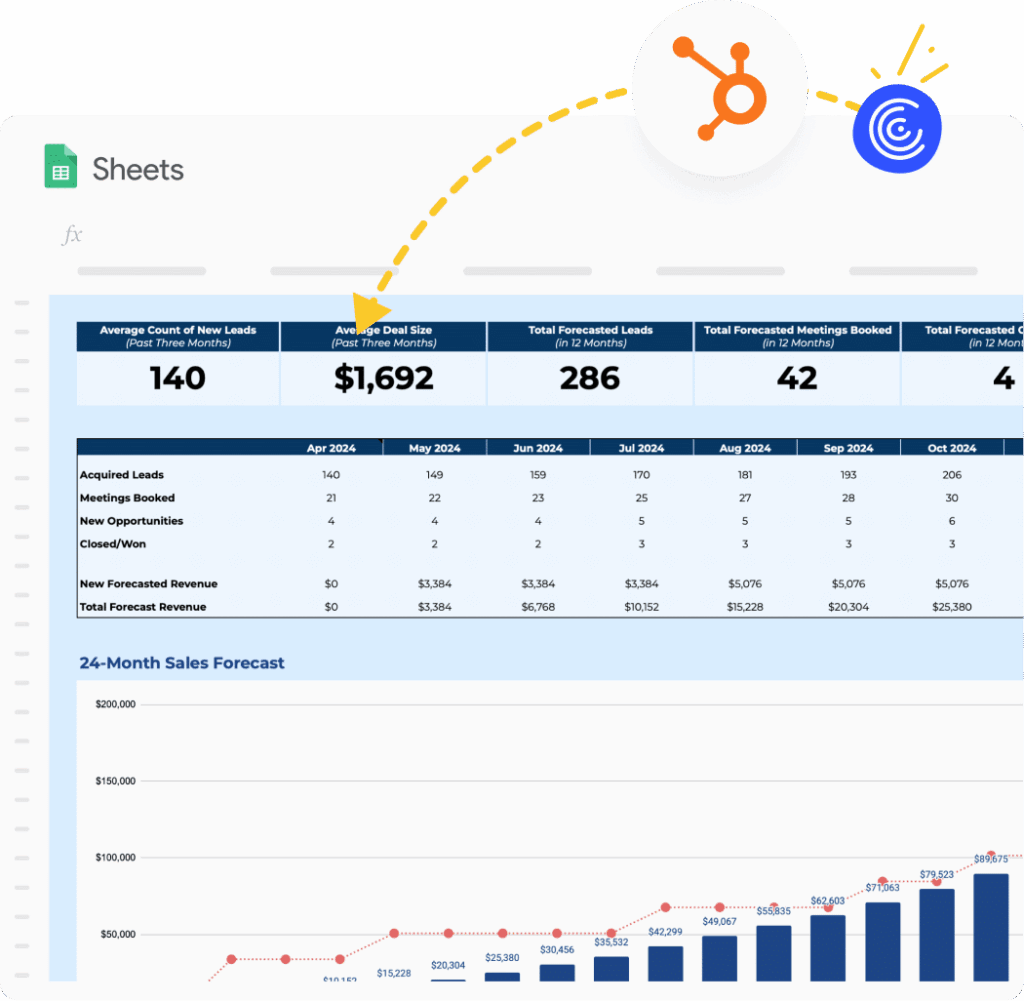
Task: Click the yellow arrowhead pointing at Average Deal Size
Action: tap(371, 310)
